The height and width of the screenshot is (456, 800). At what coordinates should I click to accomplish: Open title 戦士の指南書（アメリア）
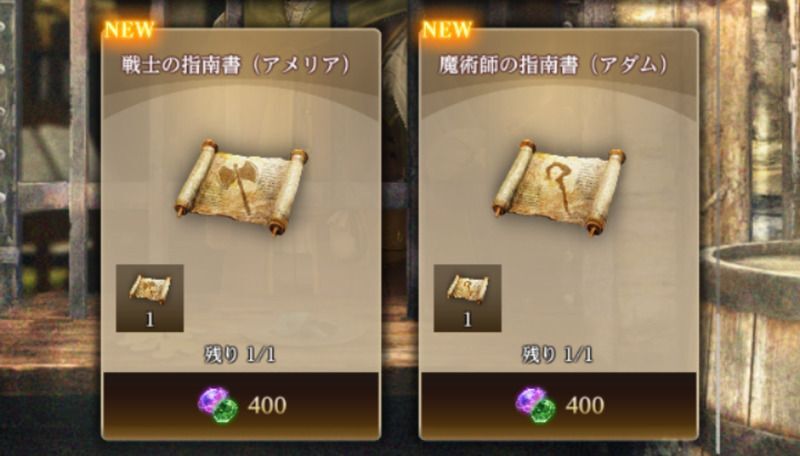[x=236, y=65]
